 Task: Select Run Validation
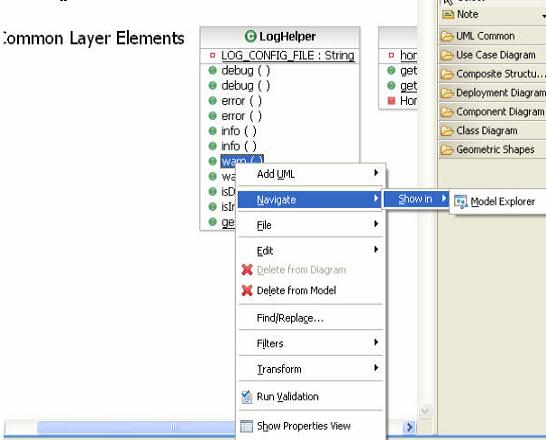coord(311,396)
